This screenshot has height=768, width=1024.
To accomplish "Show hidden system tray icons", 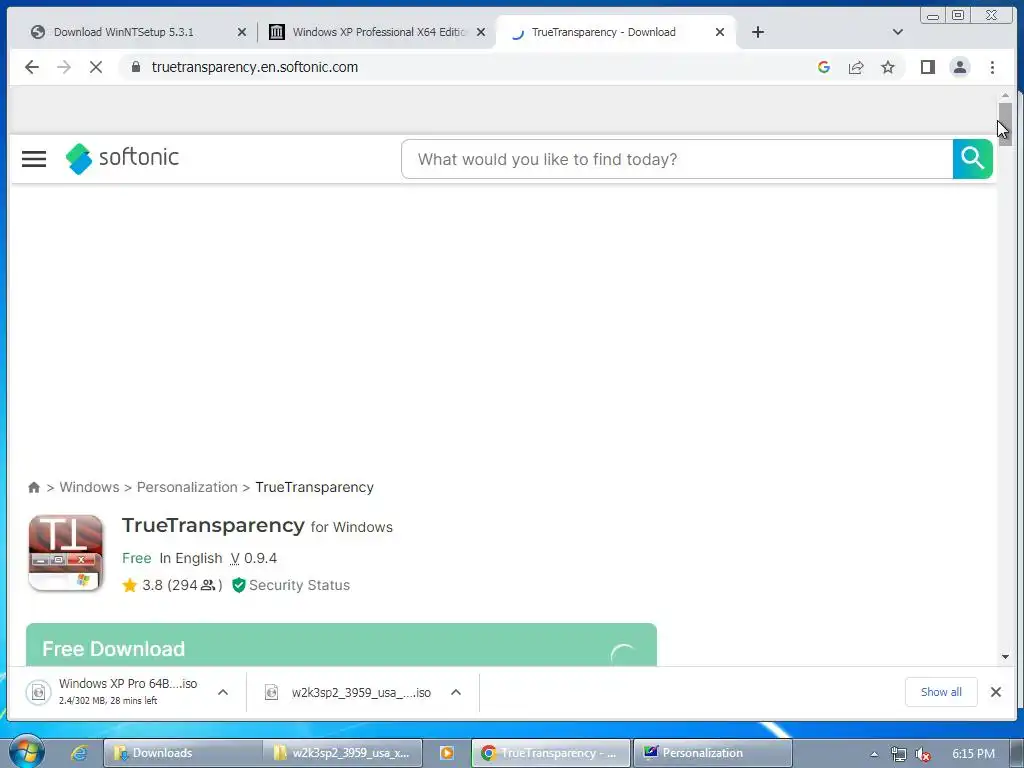I will (874, 754).
